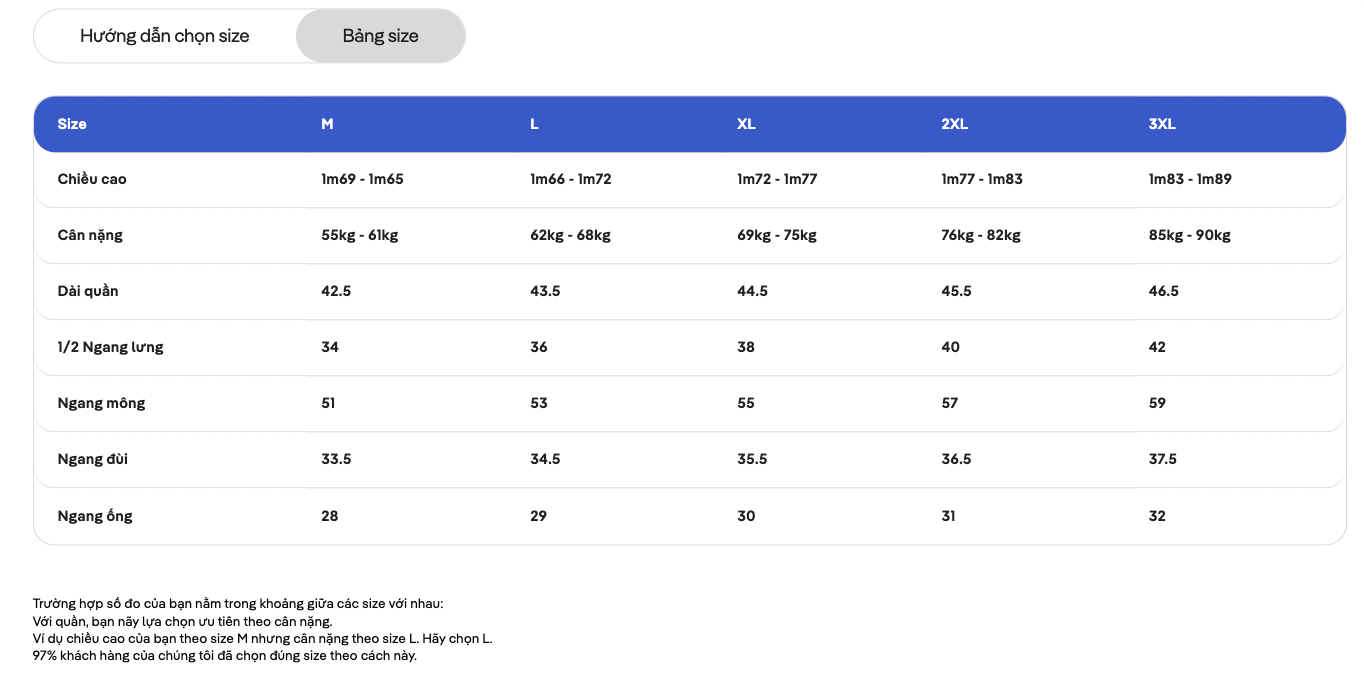Viewport: 1364px width, 686px height.
Task: Click the 85kg - 90kg weight cell
Action: (1189, 235)
